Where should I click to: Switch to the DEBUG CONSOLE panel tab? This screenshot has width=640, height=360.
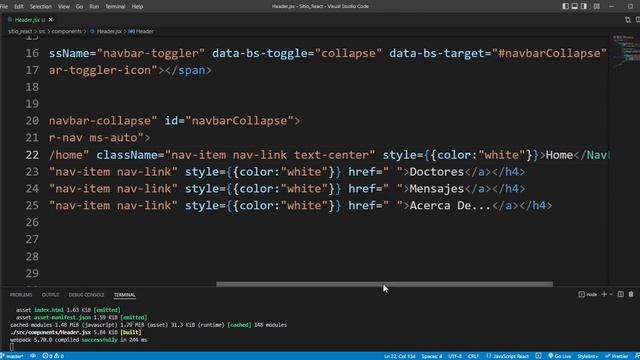click(x=86, y=295)
